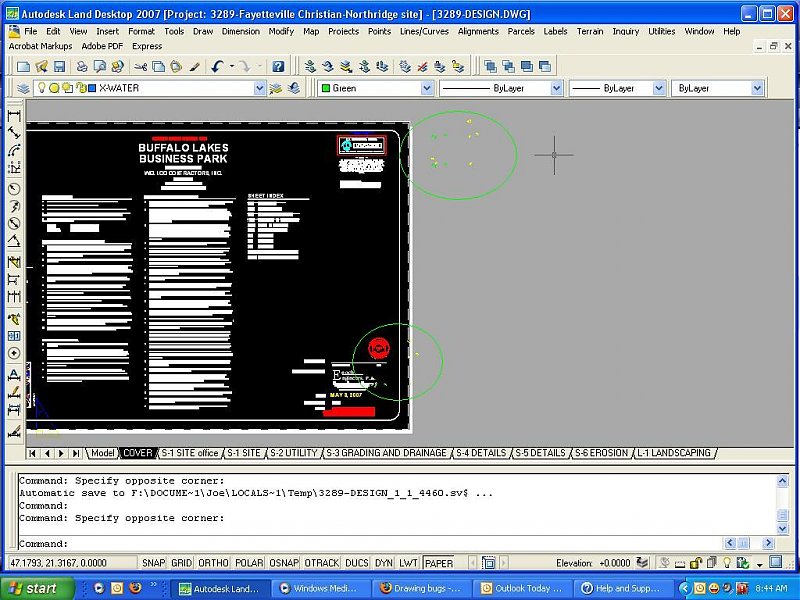Click the Match Properties paintbrush icon
800x600 pixels.
click(194, 66)
